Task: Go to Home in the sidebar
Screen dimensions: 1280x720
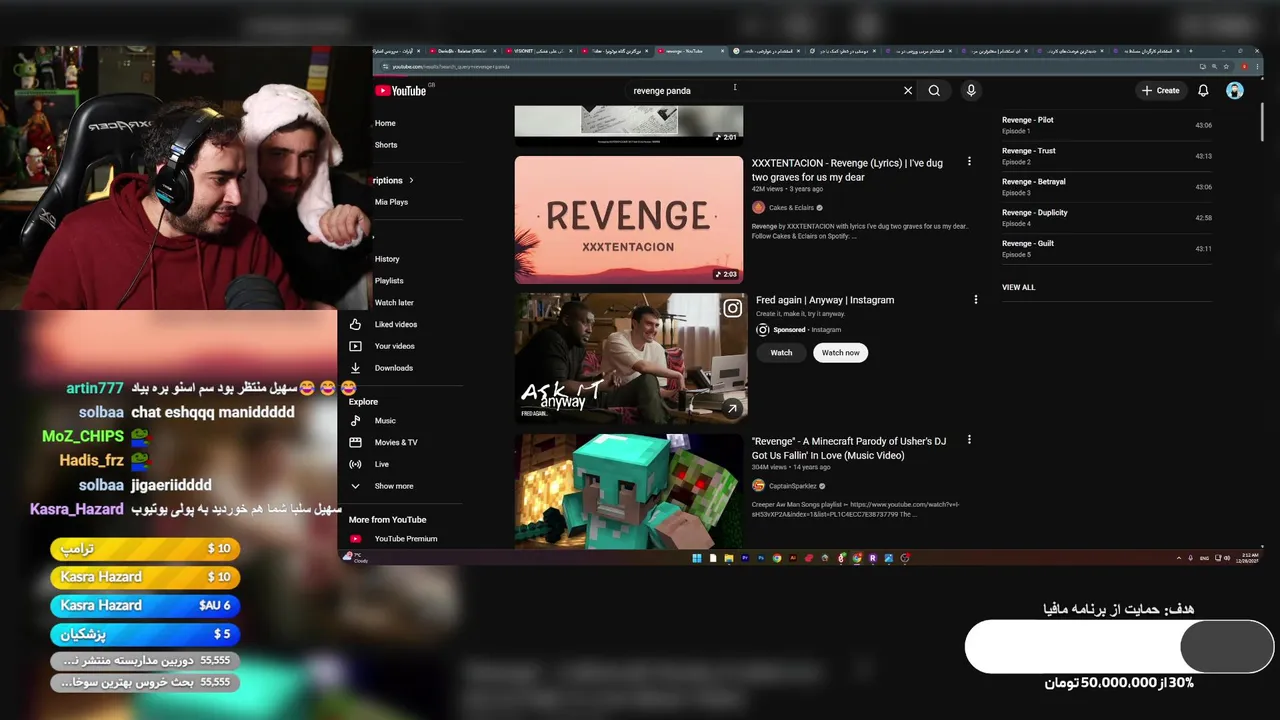Action: [385, 123]
